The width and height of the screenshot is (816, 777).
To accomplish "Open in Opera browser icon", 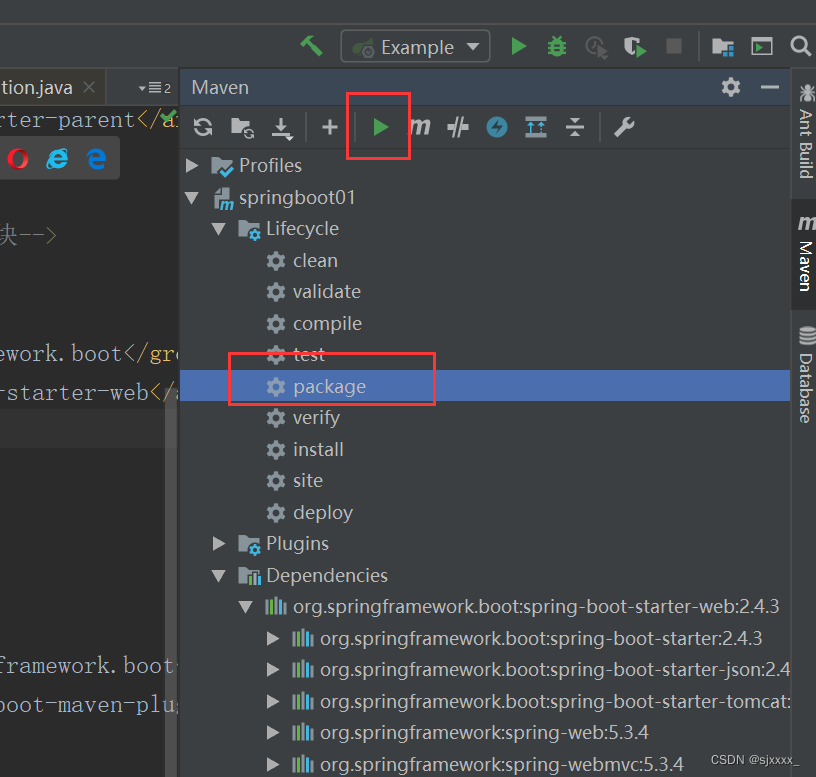I will 18,159.
